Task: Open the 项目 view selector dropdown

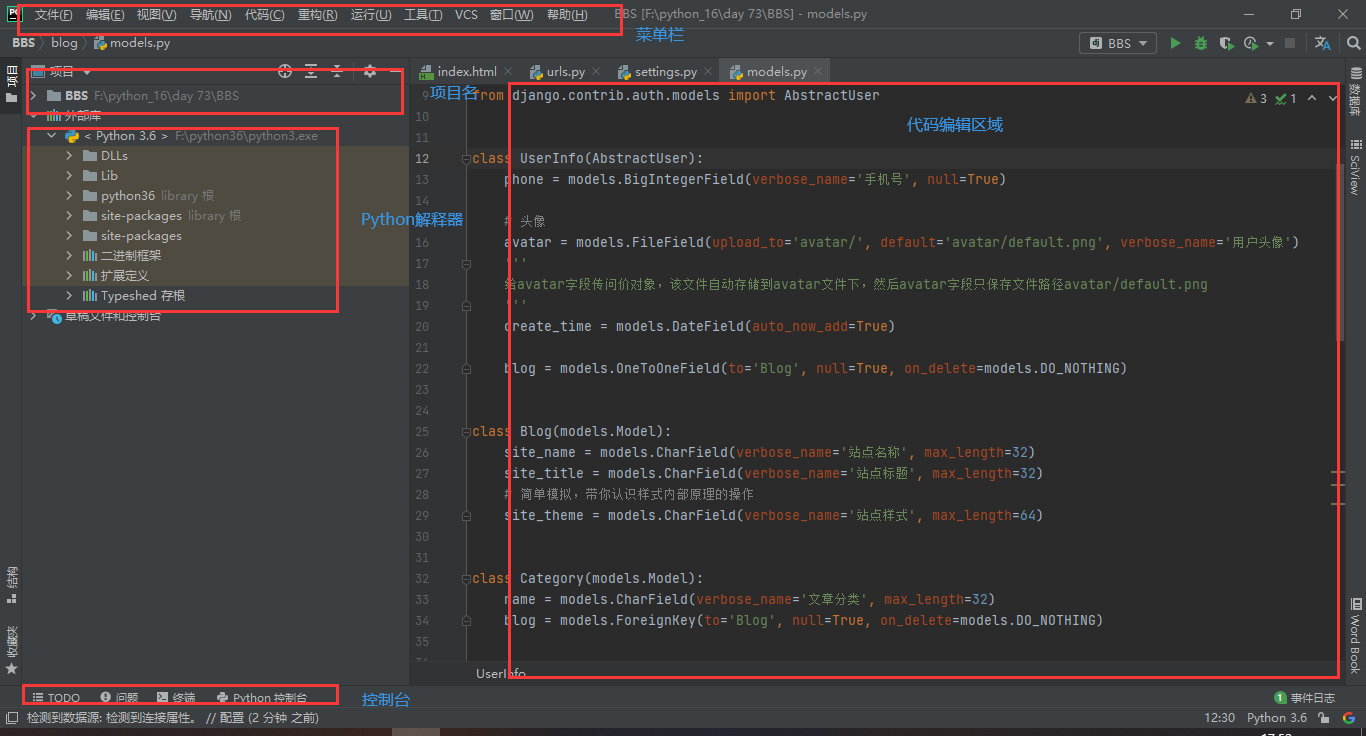Action: [x=62, y=71]
